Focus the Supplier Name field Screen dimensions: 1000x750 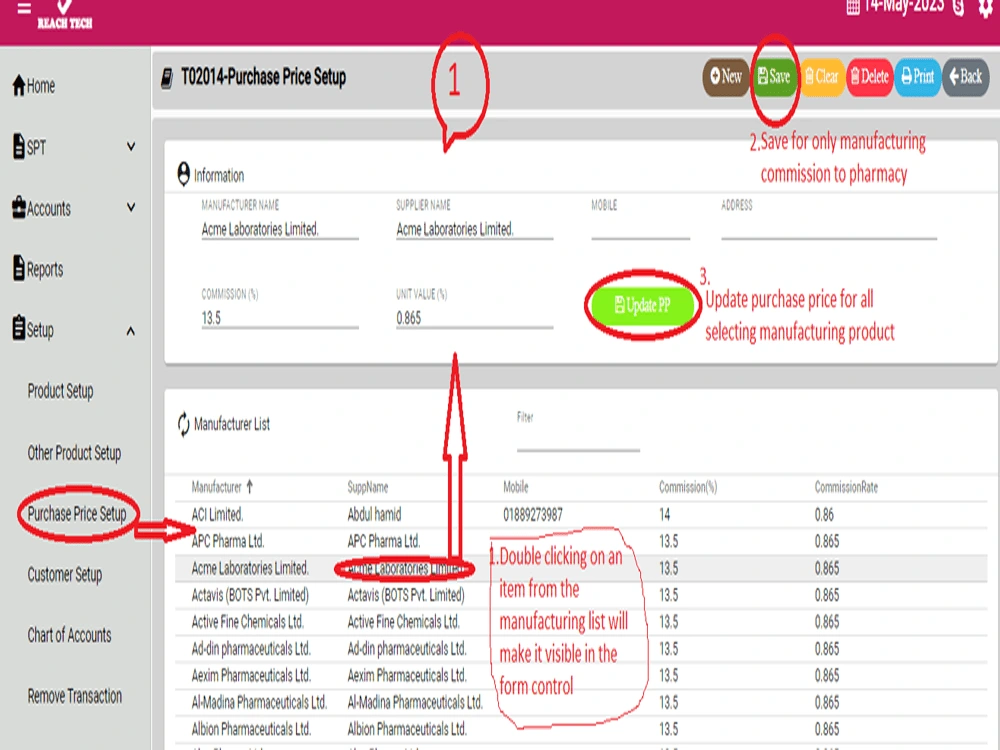pos(474,229)
